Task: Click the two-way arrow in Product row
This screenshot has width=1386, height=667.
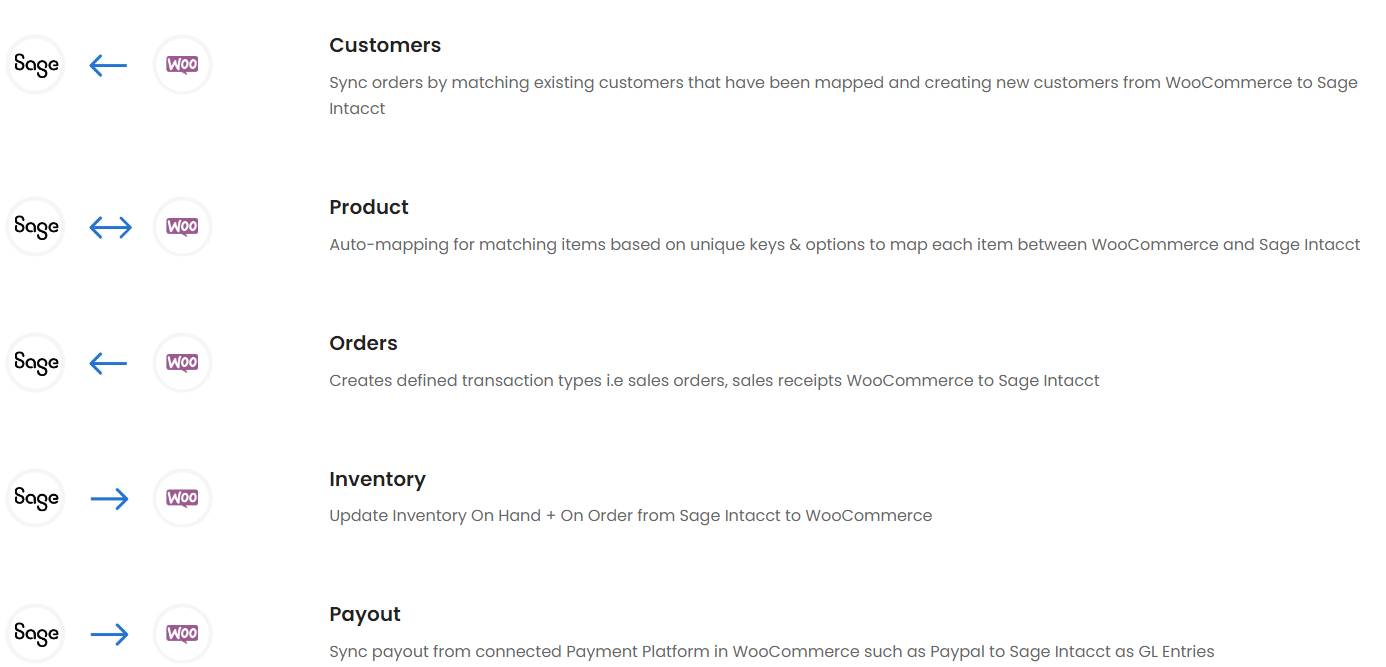Action: point(110,228)
